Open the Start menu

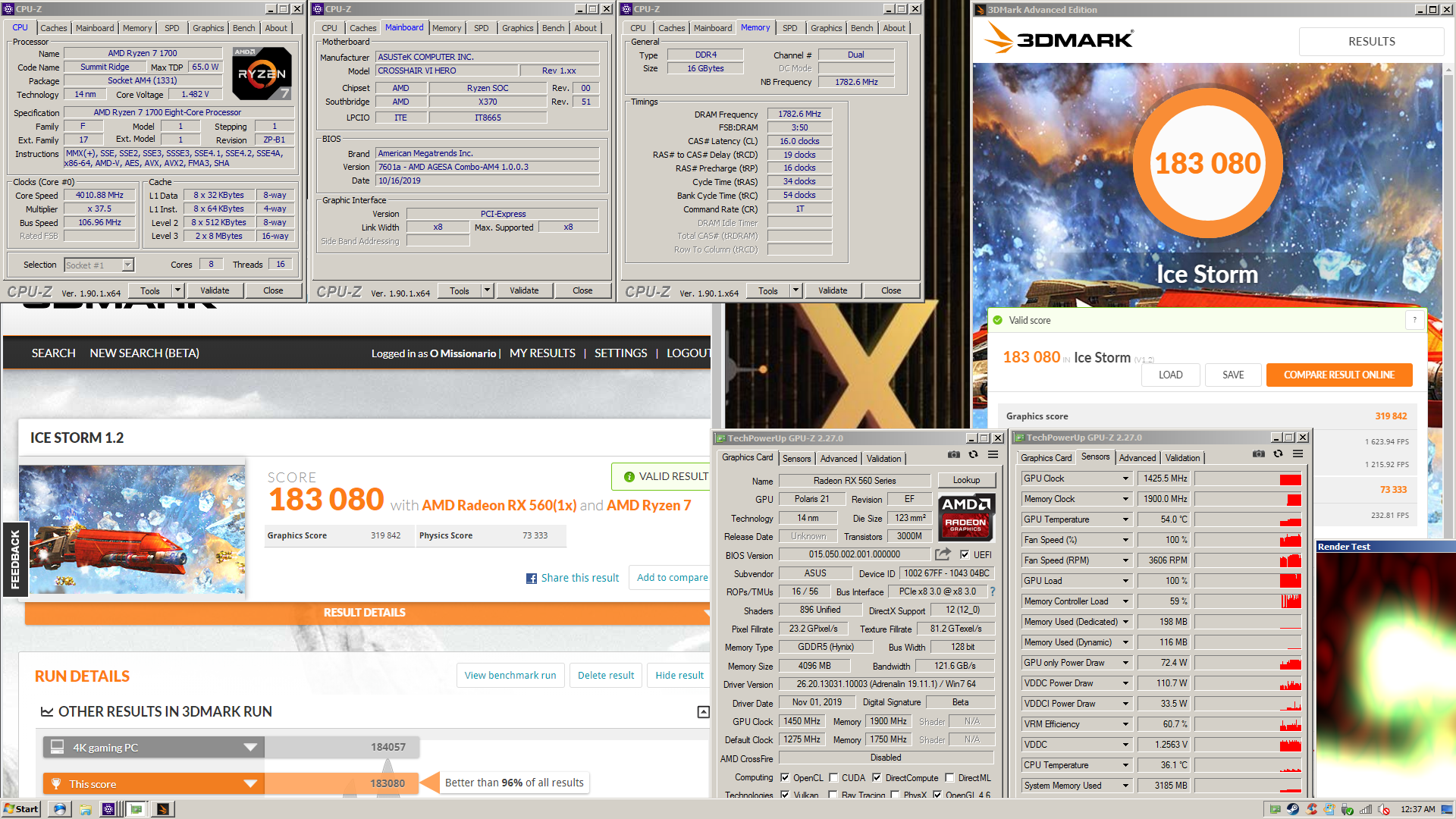[21, 809]
